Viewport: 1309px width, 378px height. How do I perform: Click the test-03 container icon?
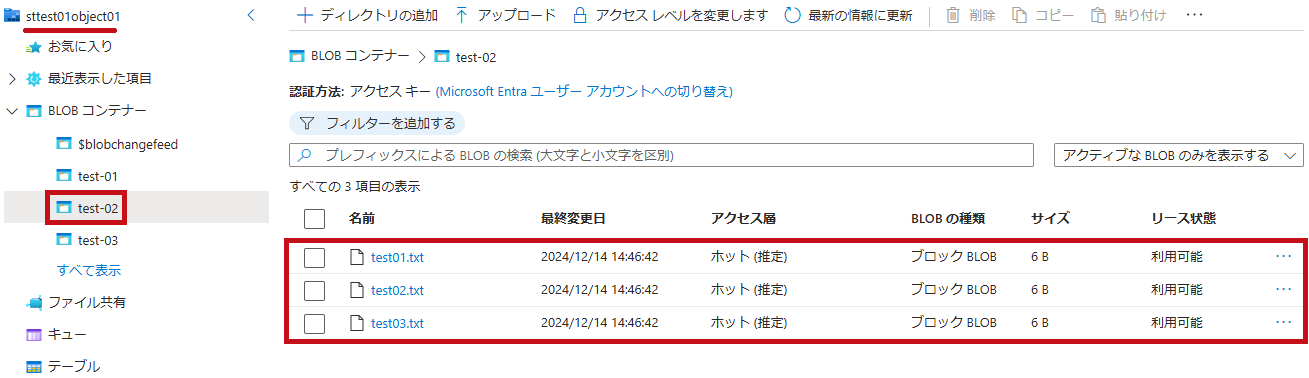(65, 240)
